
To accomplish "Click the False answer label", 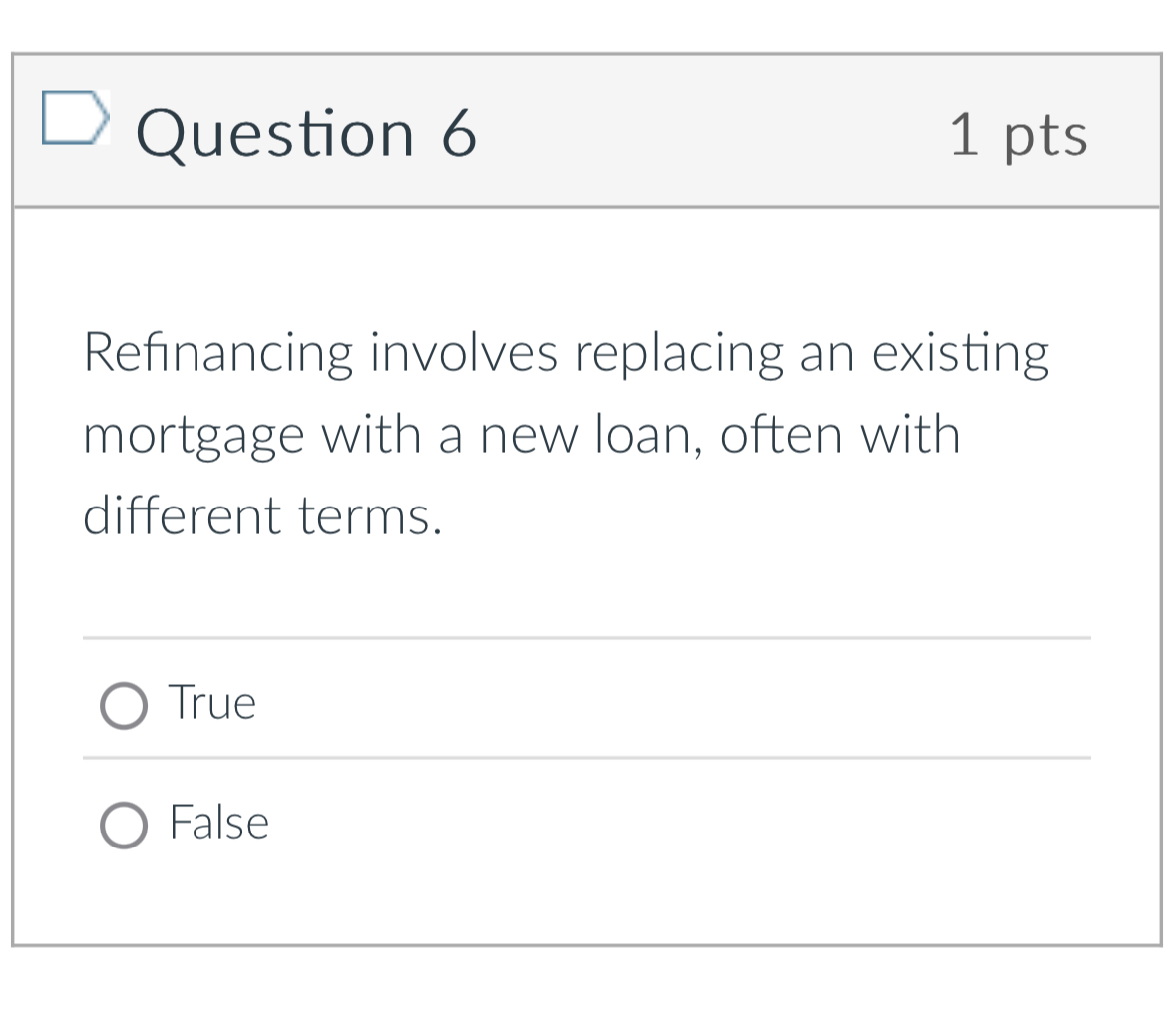I will (219, 823).
